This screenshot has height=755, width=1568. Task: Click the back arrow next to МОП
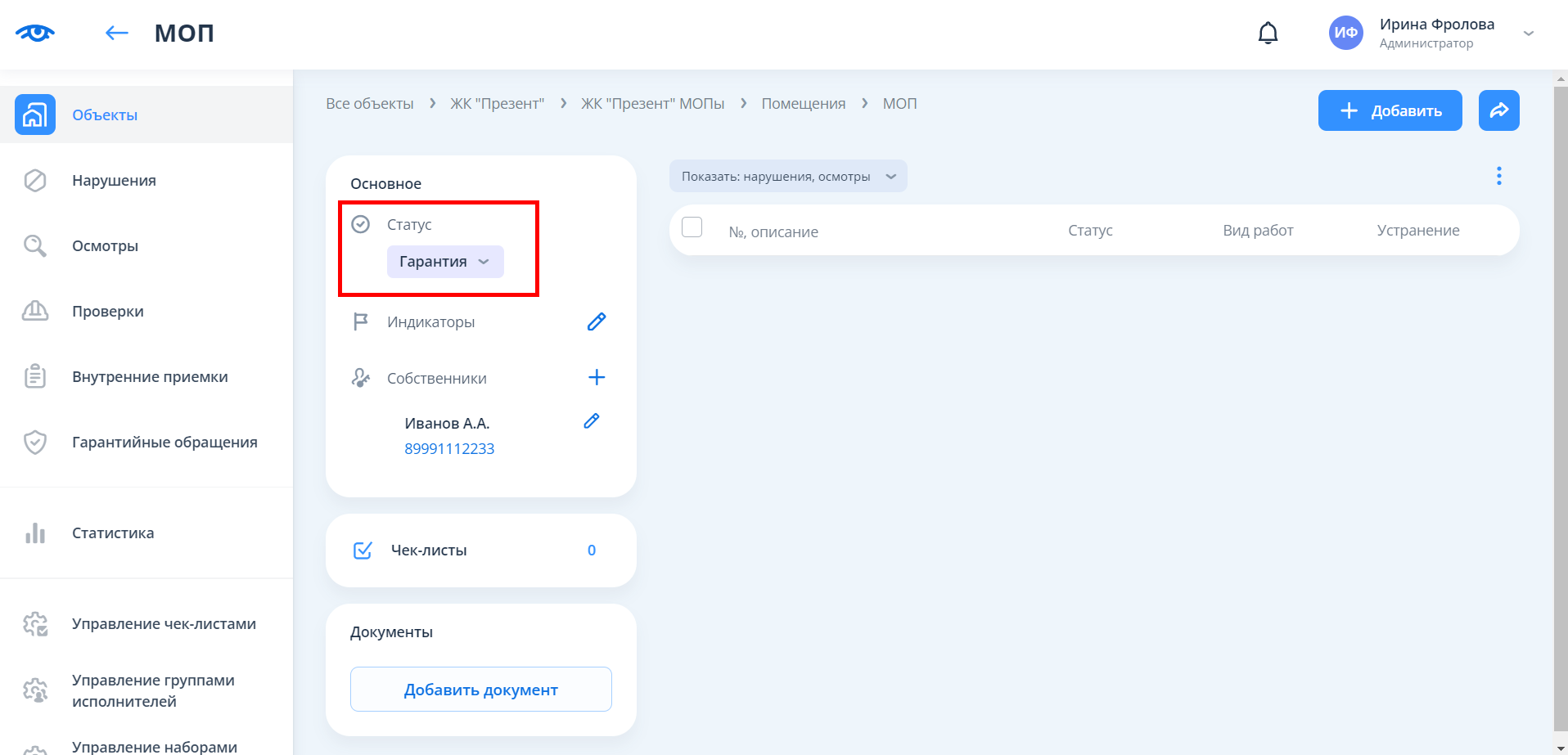coord(117,33)
